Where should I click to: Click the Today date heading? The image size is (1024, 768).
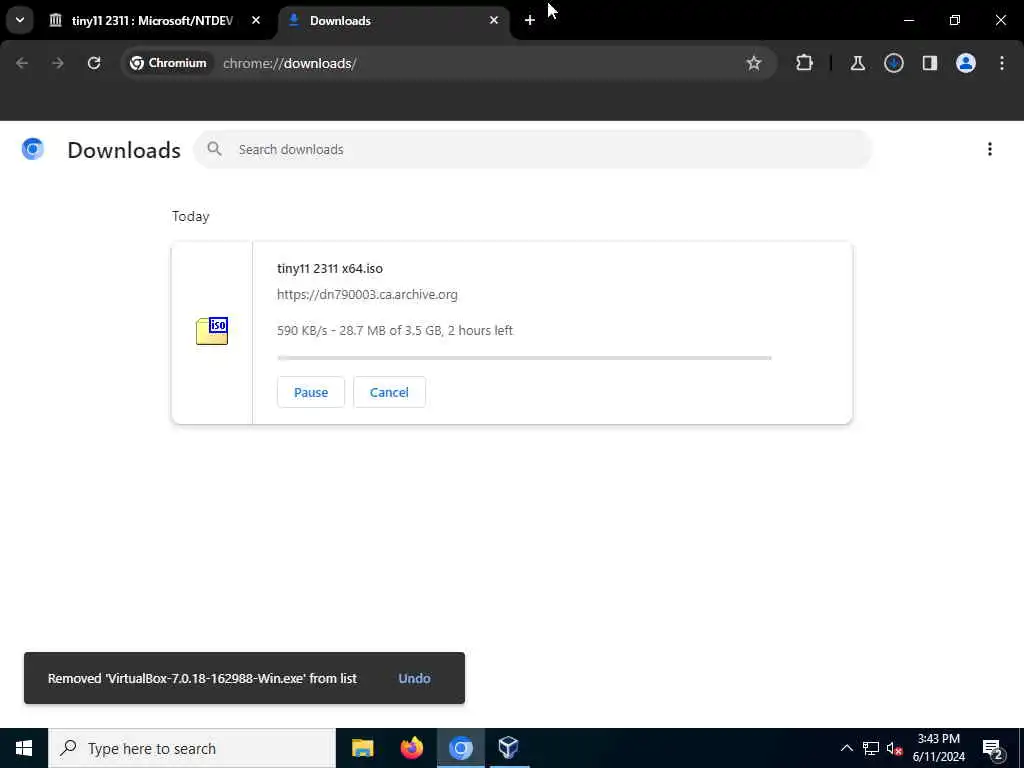(191, 216)
